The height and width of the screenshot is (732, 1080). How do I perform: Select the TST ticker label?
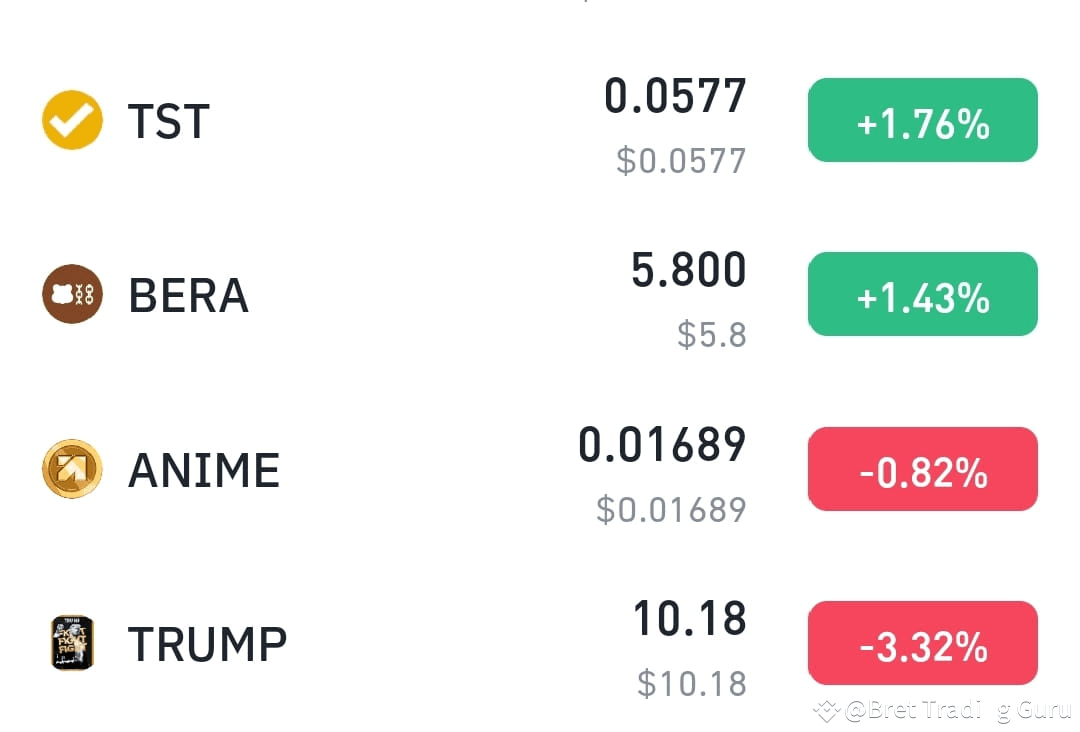(167, 120)
